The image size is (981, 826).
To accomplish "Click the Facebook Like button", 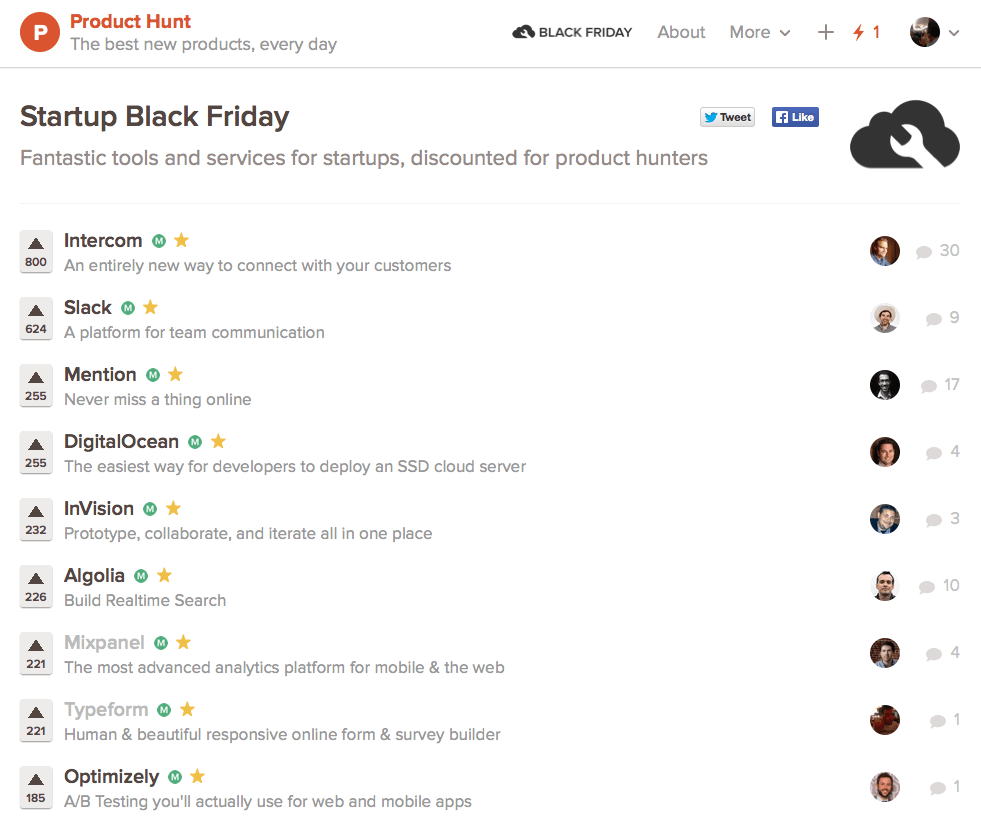I will [795, 117].
